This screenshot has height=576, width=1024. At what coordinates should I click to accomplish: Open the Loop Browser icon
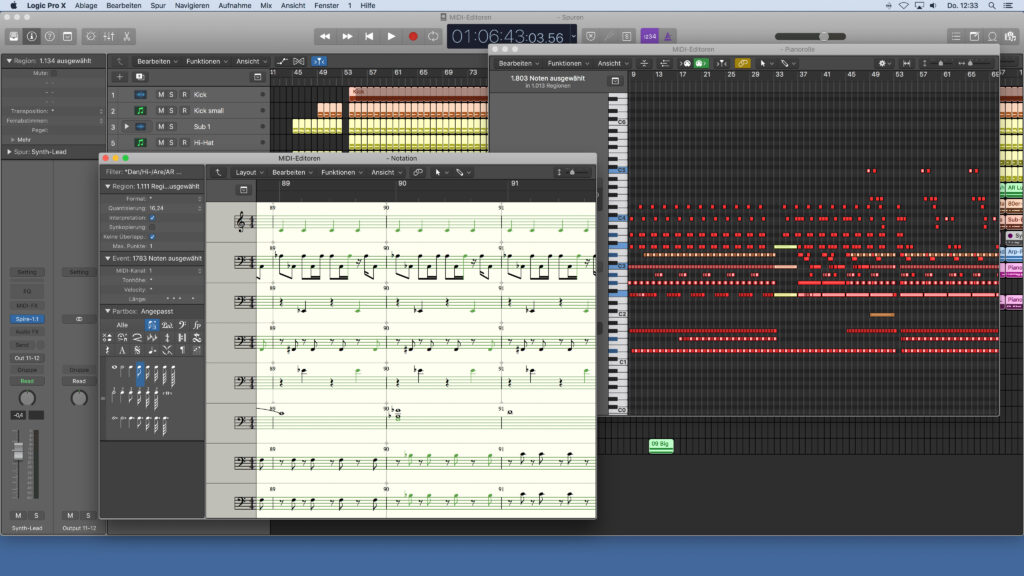pos(992,37)
